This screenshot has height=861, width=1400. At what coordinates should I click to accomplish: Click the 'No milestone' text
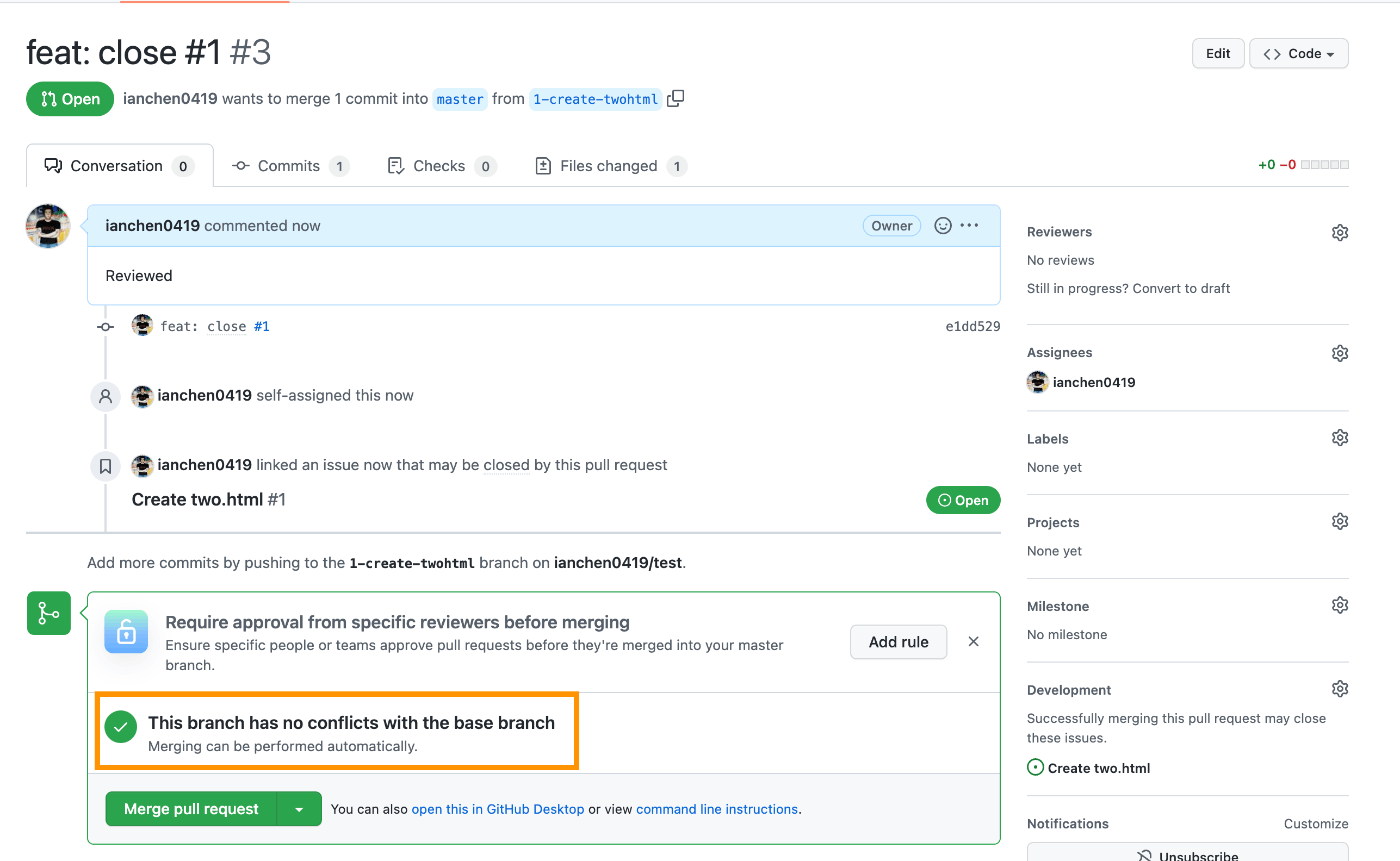pyautogui.click(x=1067, y=634)
